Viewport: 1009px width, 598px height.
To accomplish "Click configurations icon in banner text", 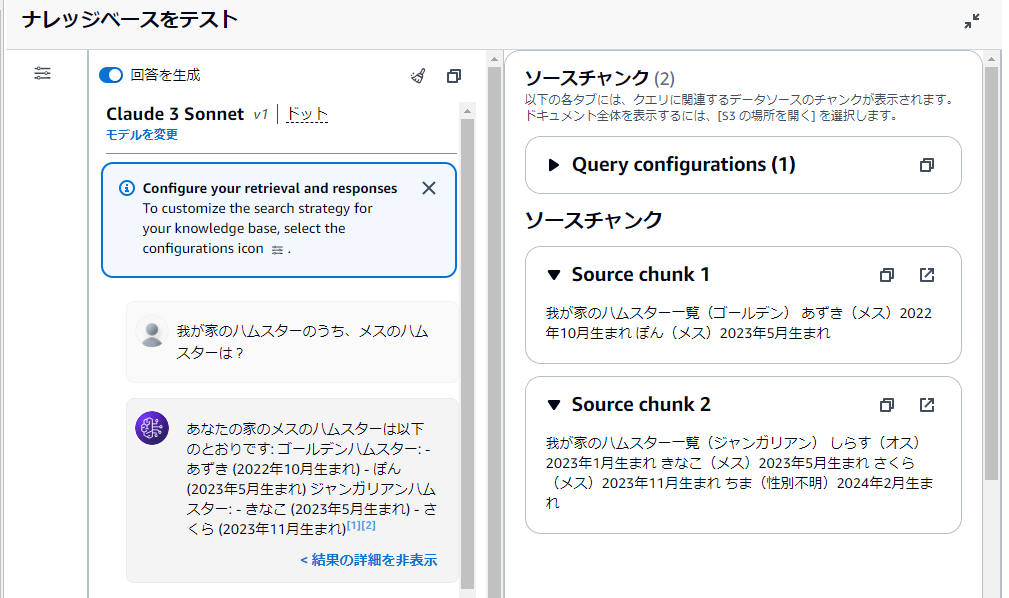I will 277,250.
